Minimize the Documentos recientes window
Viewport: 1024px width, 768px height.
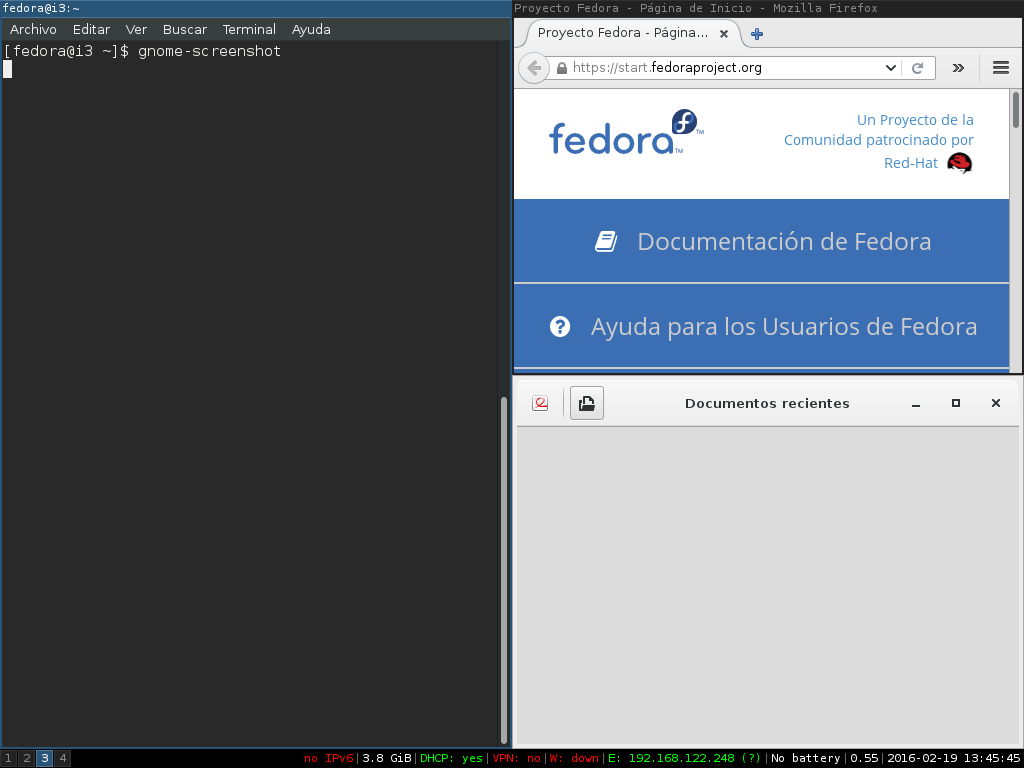tap(916, 404)
